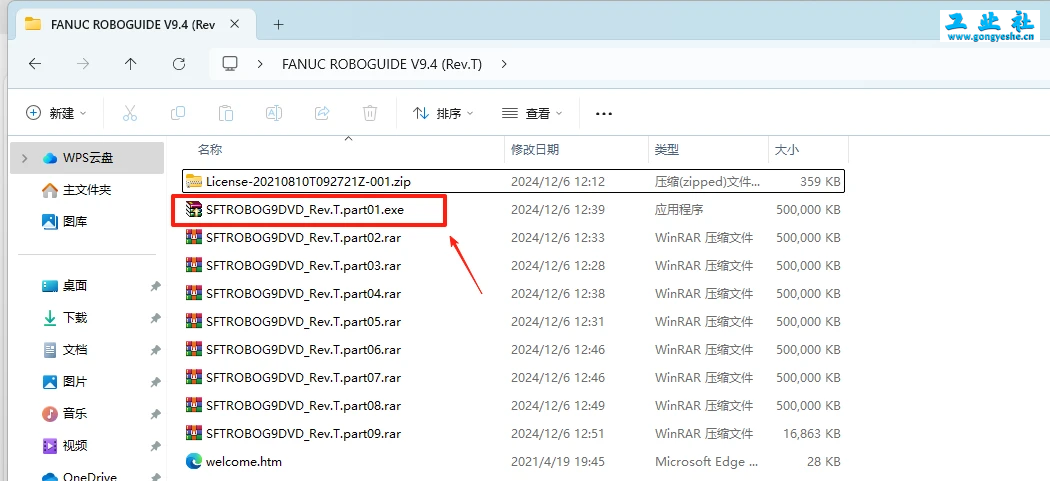
Task: Select the Paste clipboard icon
Action: [x=226, y=113]
